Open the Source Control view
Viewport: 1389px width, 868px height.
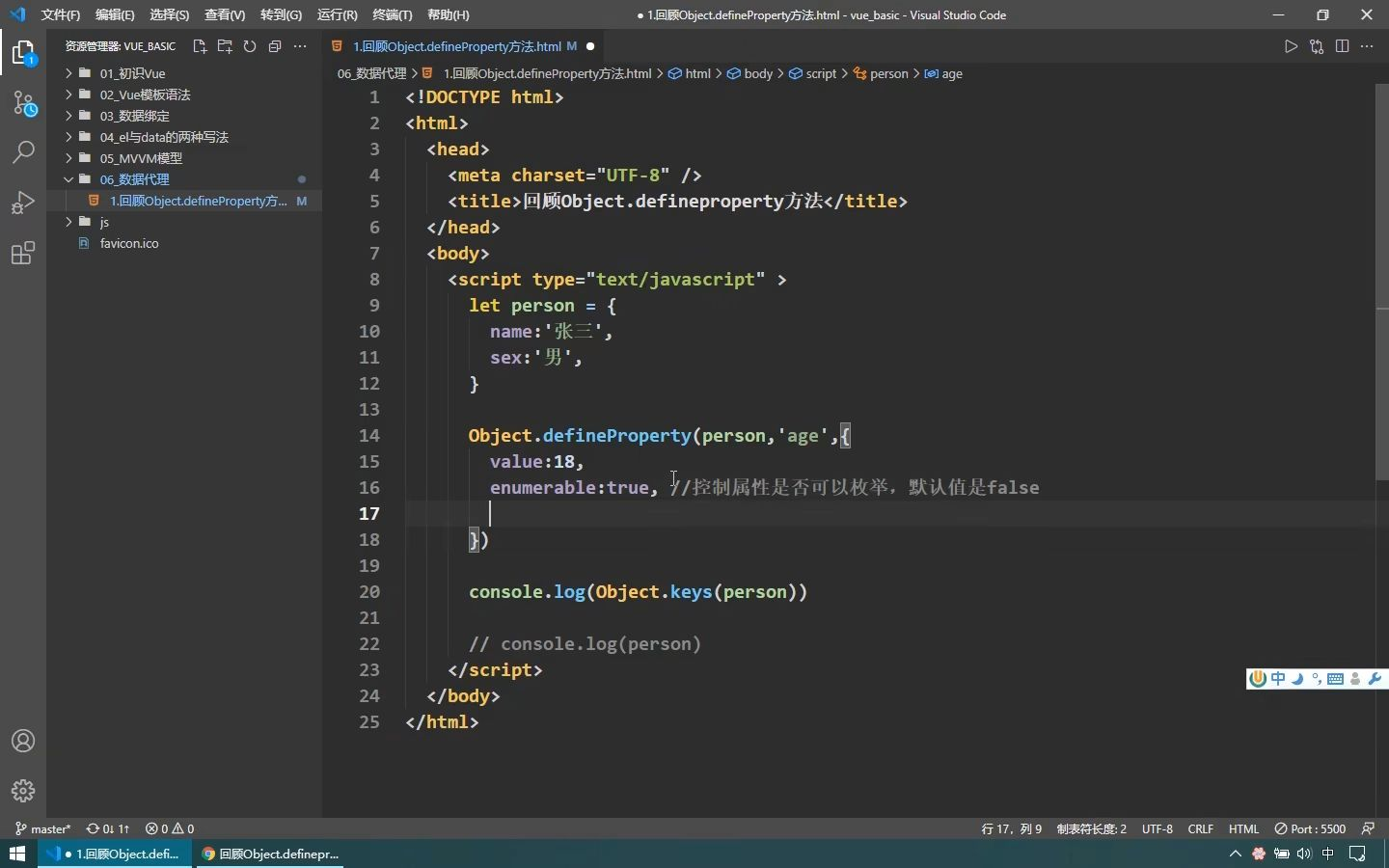(23, 103)
